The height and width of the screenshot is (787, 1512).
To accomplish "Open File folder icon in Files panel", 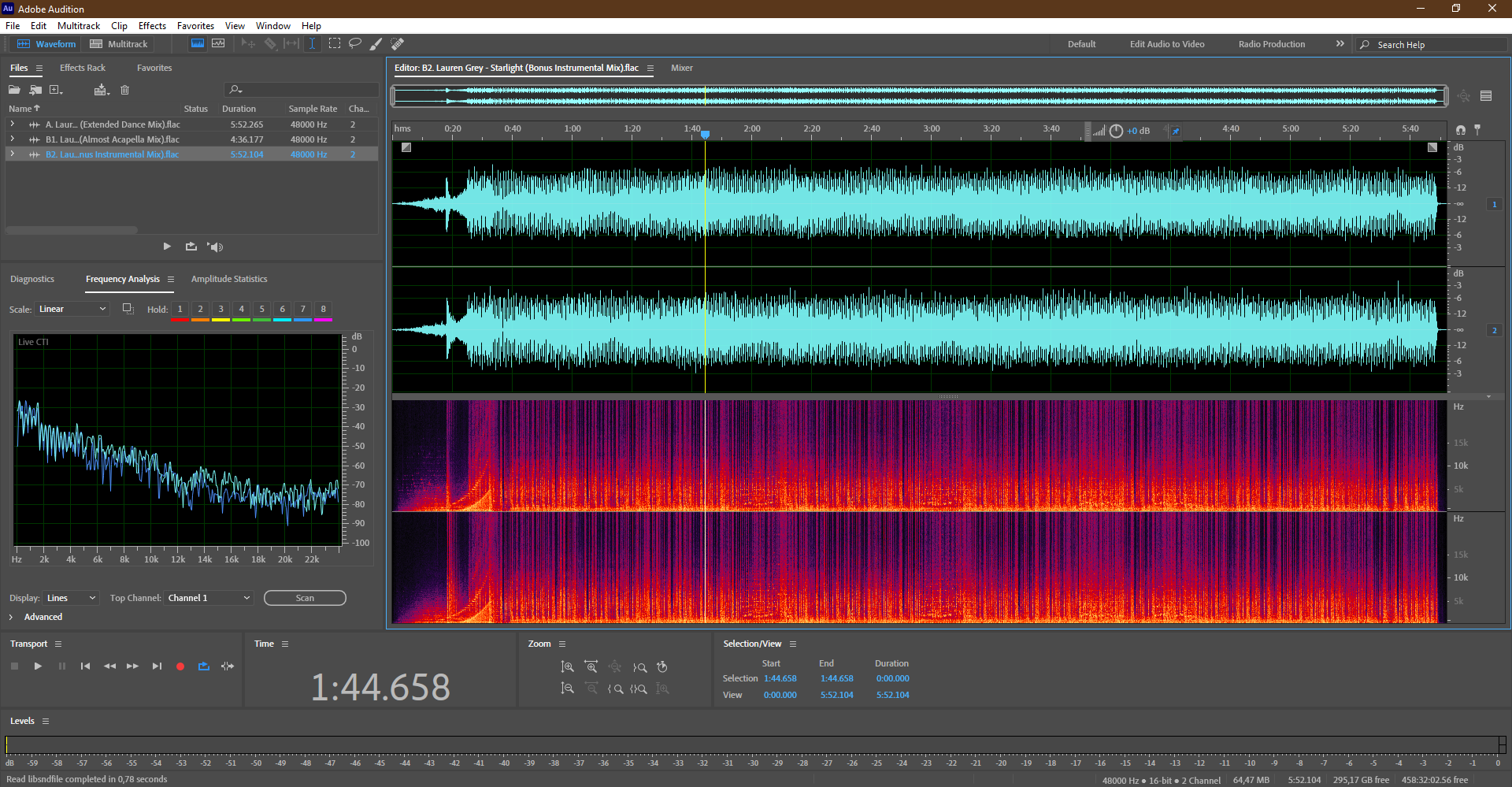I will (x=14, y=90).
